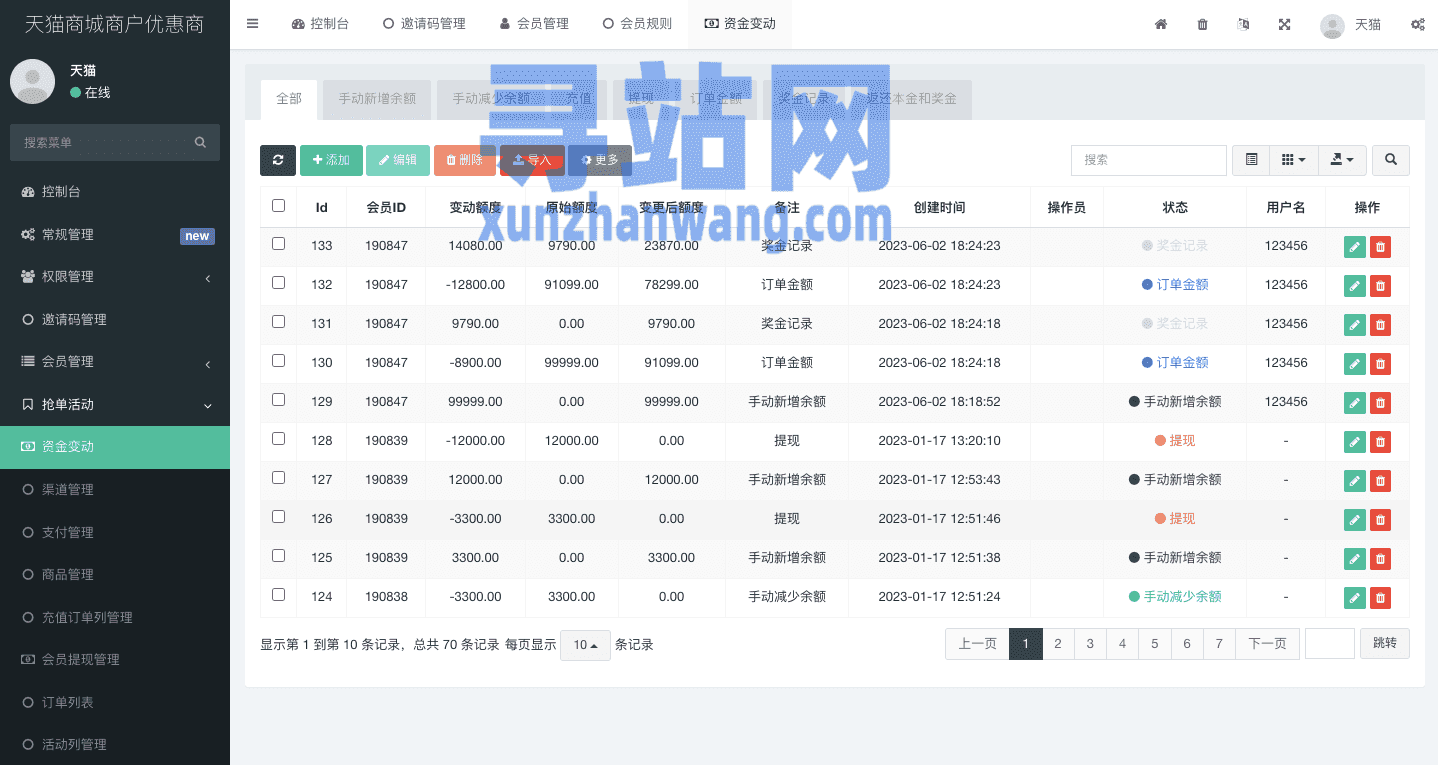This screenshot has width=1438, height=765.
Task: Click the green 添加 button
Action: click(x=331, y=160)
